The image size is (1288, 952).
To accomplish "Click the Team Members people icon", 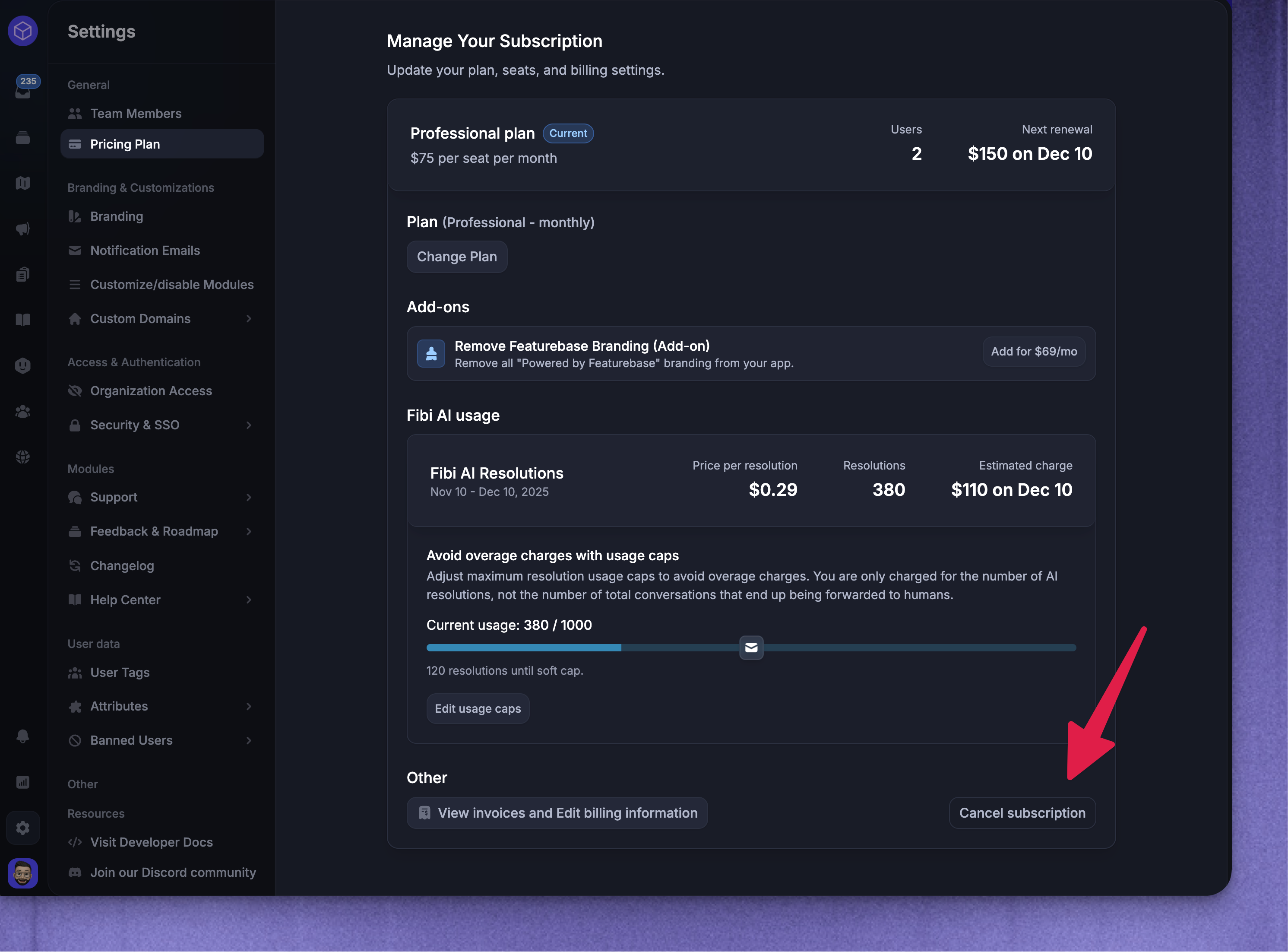I will click(75, 114).
